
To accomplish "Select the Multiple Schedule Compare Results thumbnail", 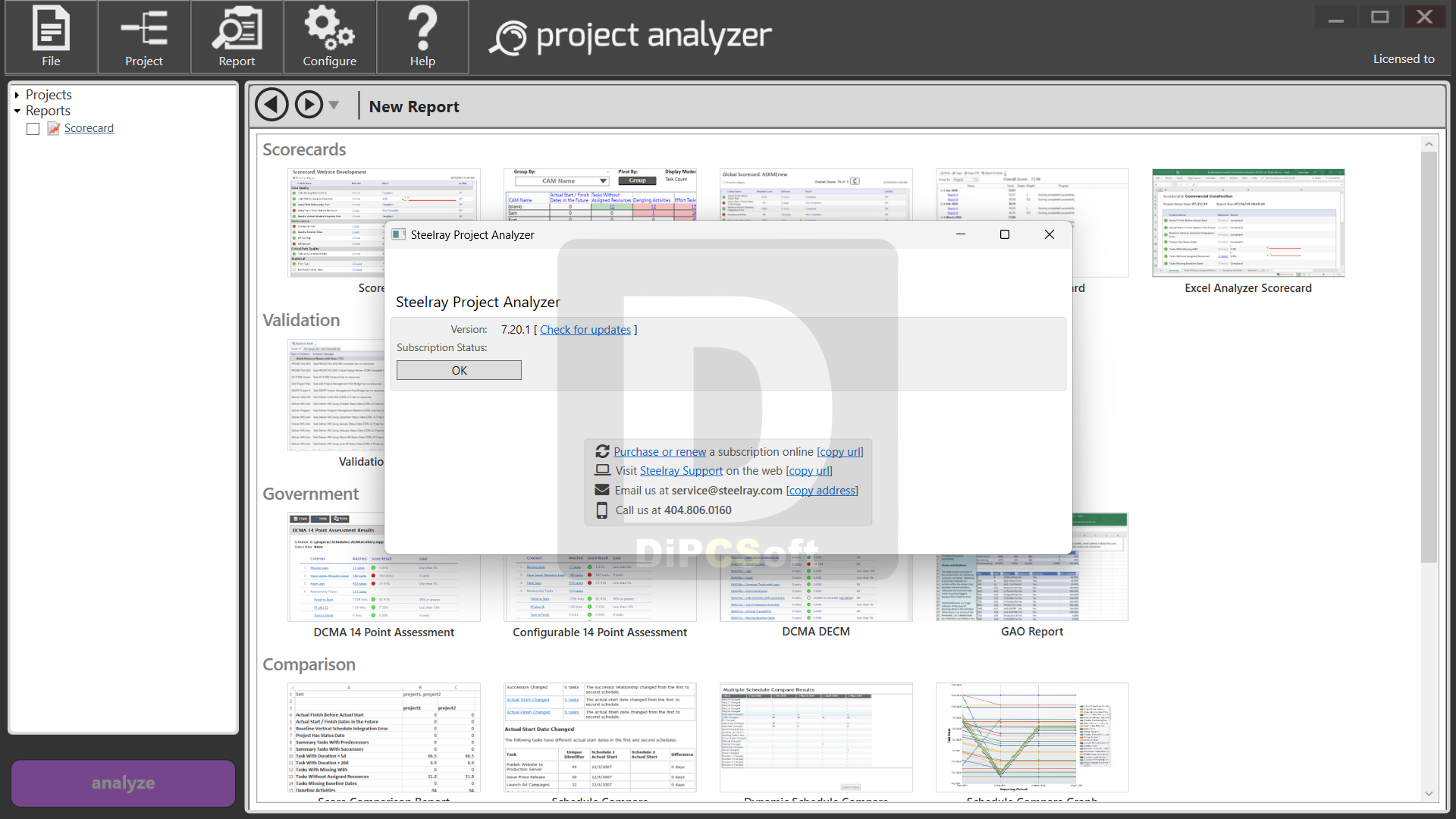I will [816, 737].
